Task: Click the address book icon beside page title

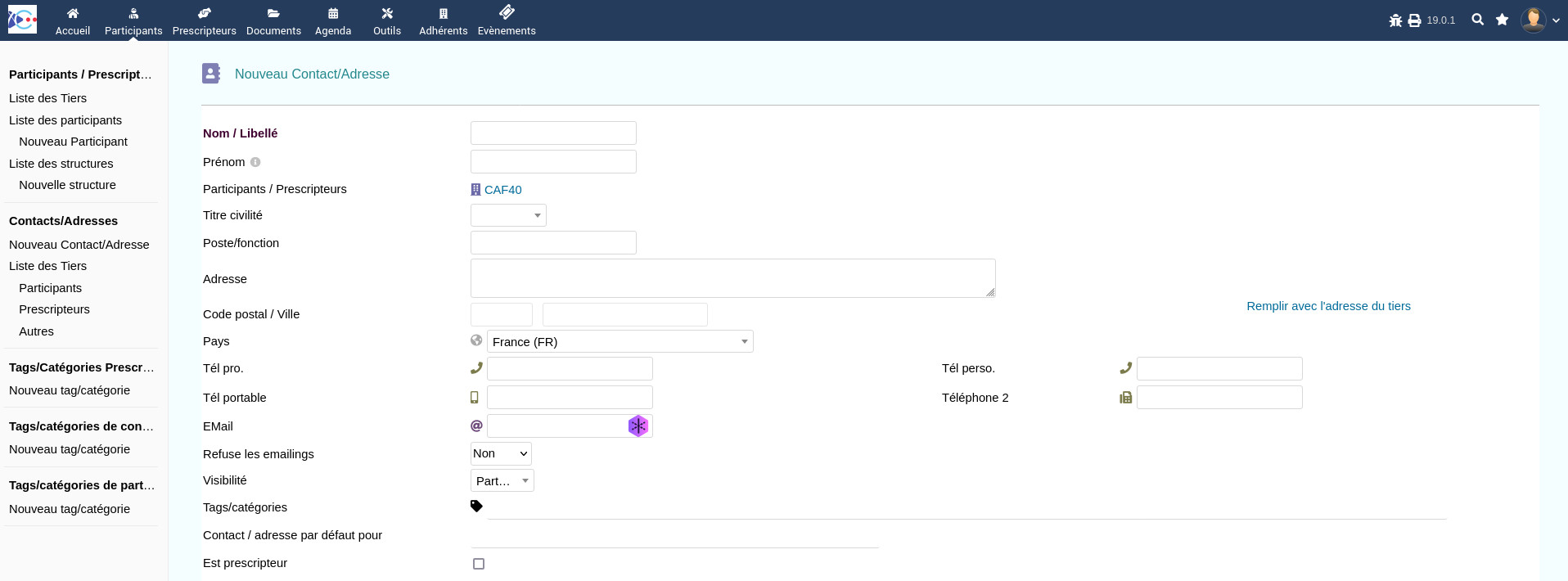Action: (x=211, y=74)
